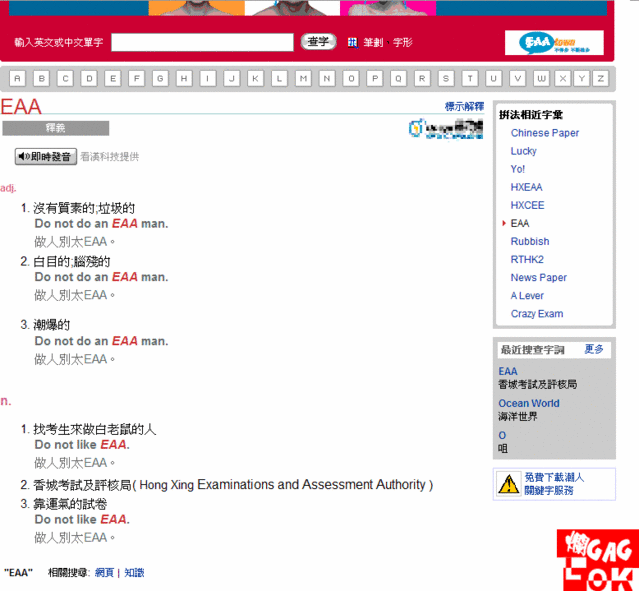
Task: Click the letter K index button
Action: point(256,78)
